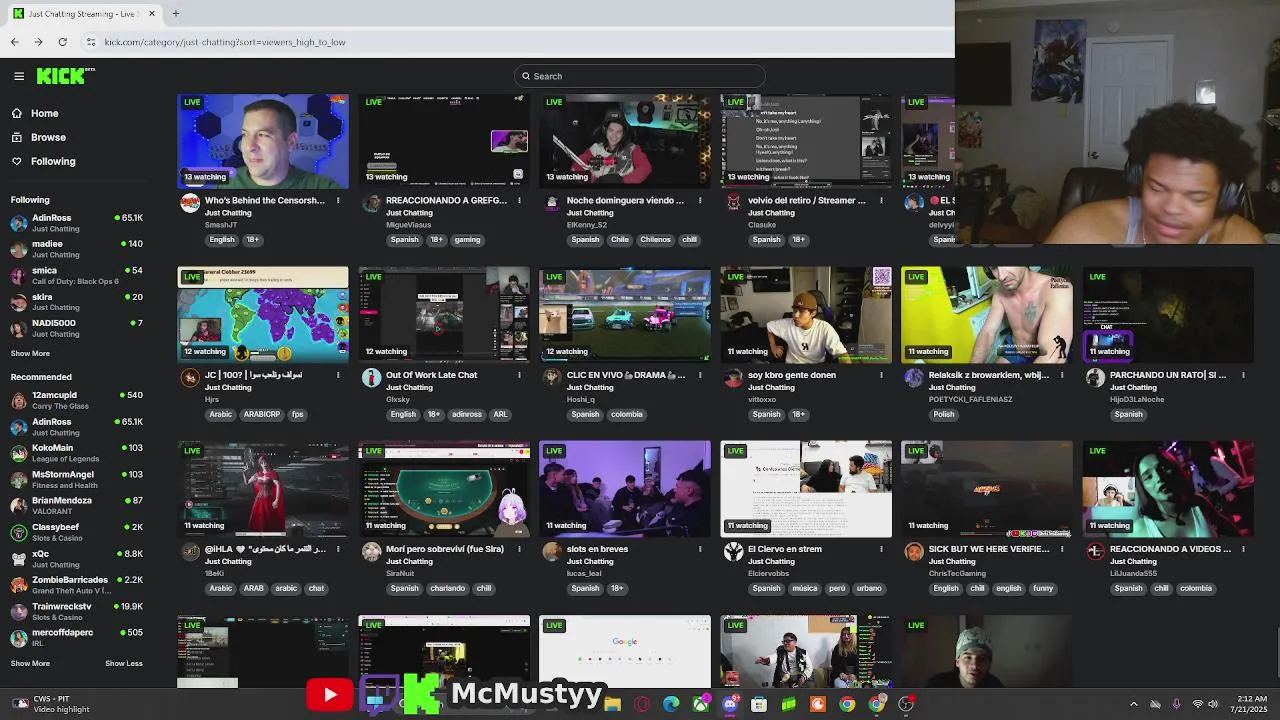Launch Opera browser from taskbar
Viewport: 1280px width, 720px height.
[642, 704]
